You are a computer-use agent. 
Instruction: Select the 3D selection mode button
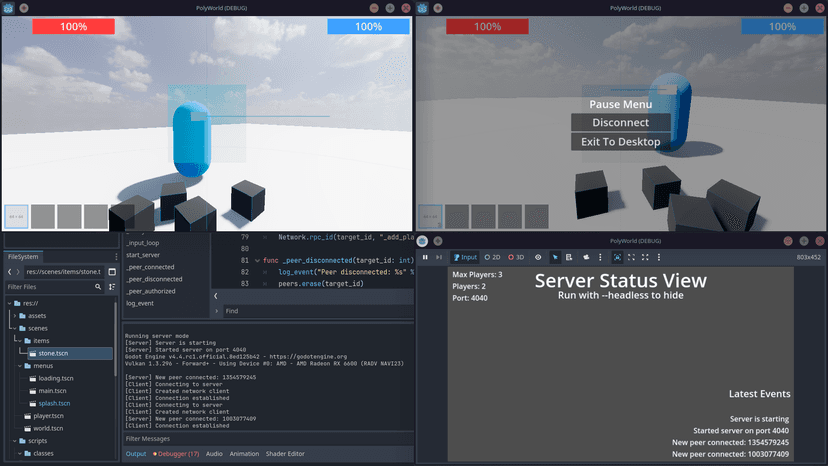pos(516,257)
